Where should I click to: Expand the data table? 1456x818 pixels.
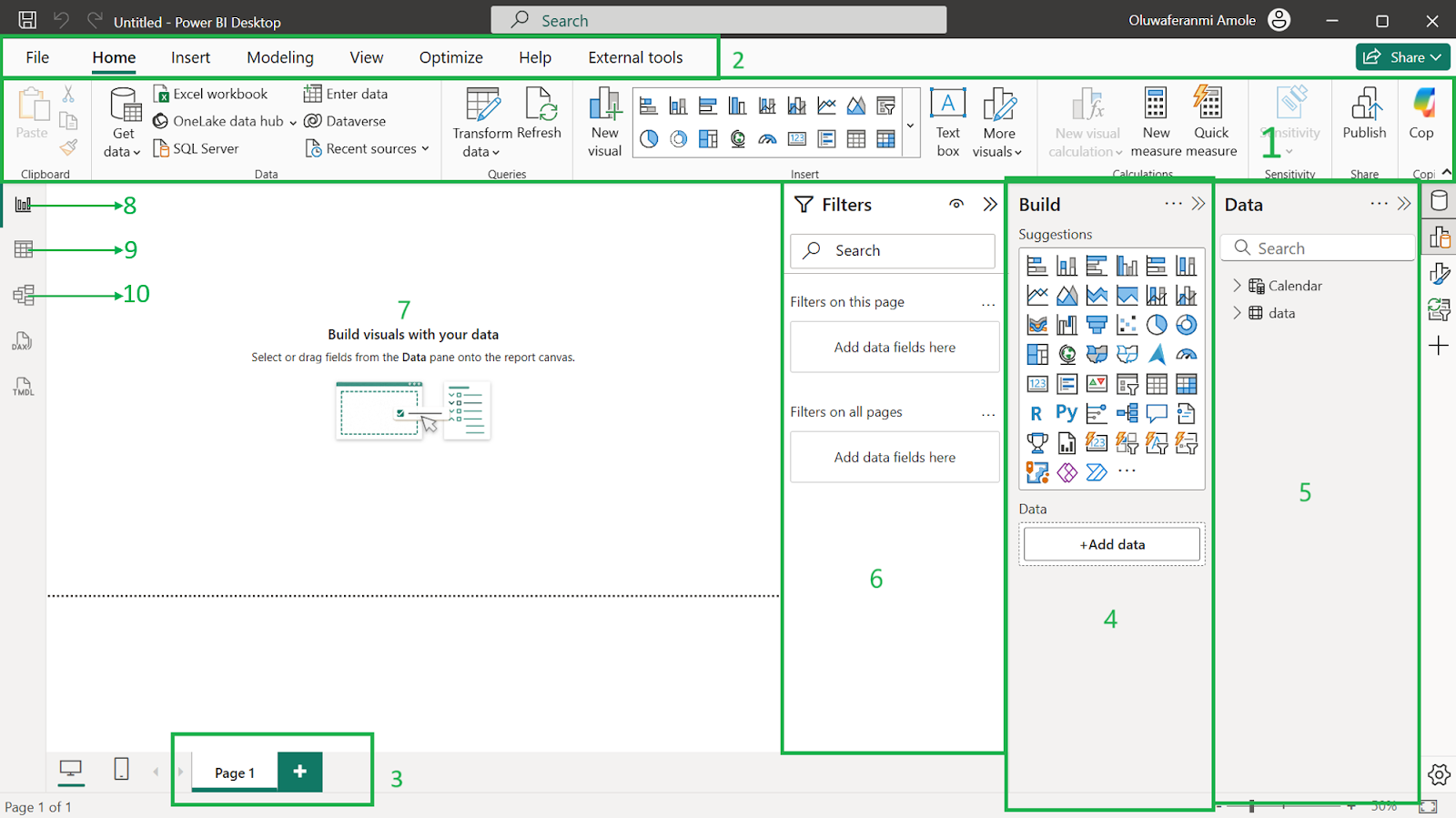(1237, 313)
